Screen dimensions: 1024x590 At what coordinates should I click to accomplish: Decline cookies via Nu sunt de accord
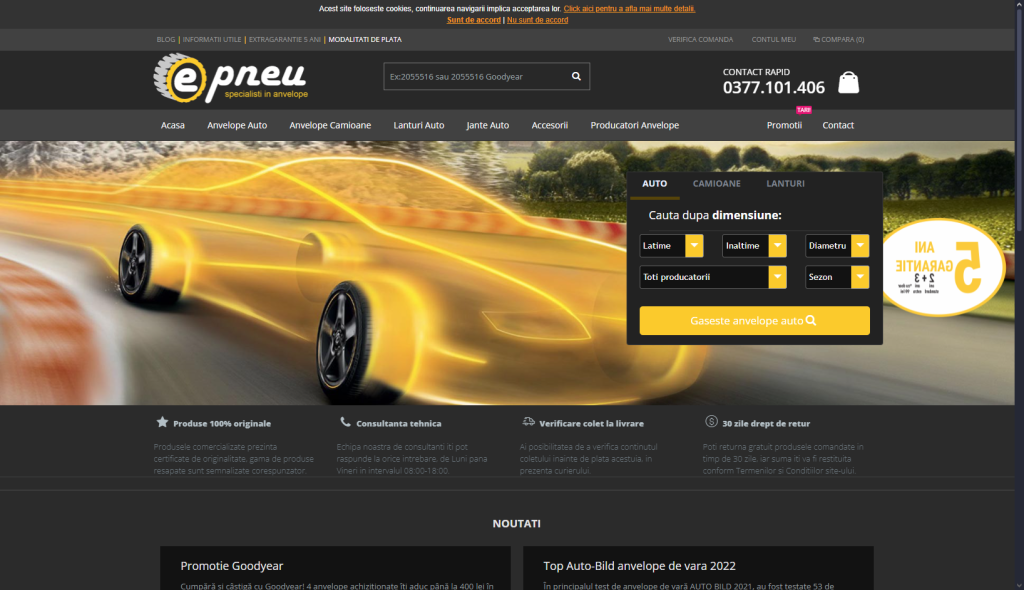point(537,20)
